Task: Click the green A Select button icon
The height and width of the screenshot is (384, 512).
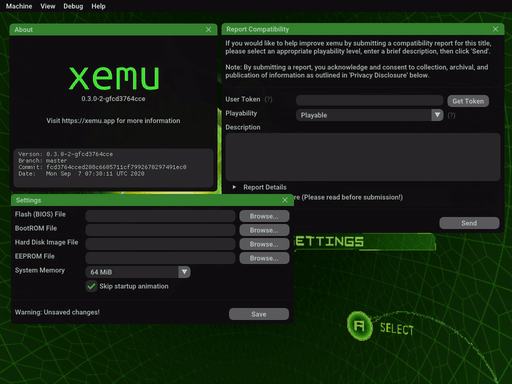Action: (359, 326)
